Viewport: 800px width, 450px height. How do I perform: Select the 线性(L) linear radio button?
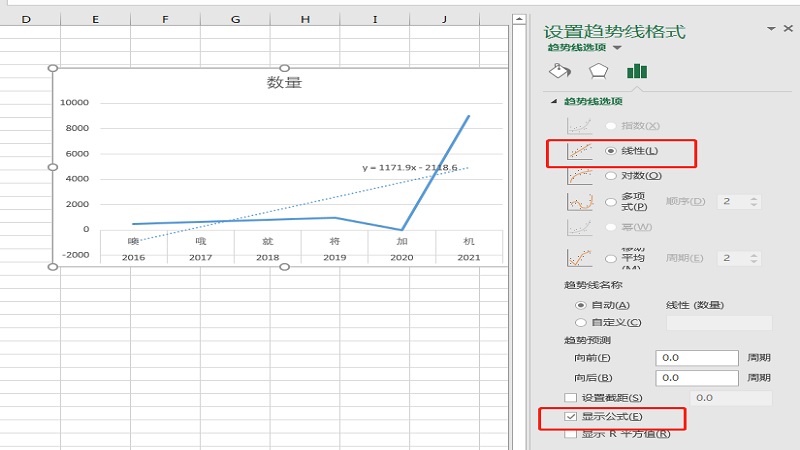click(611, 151)
